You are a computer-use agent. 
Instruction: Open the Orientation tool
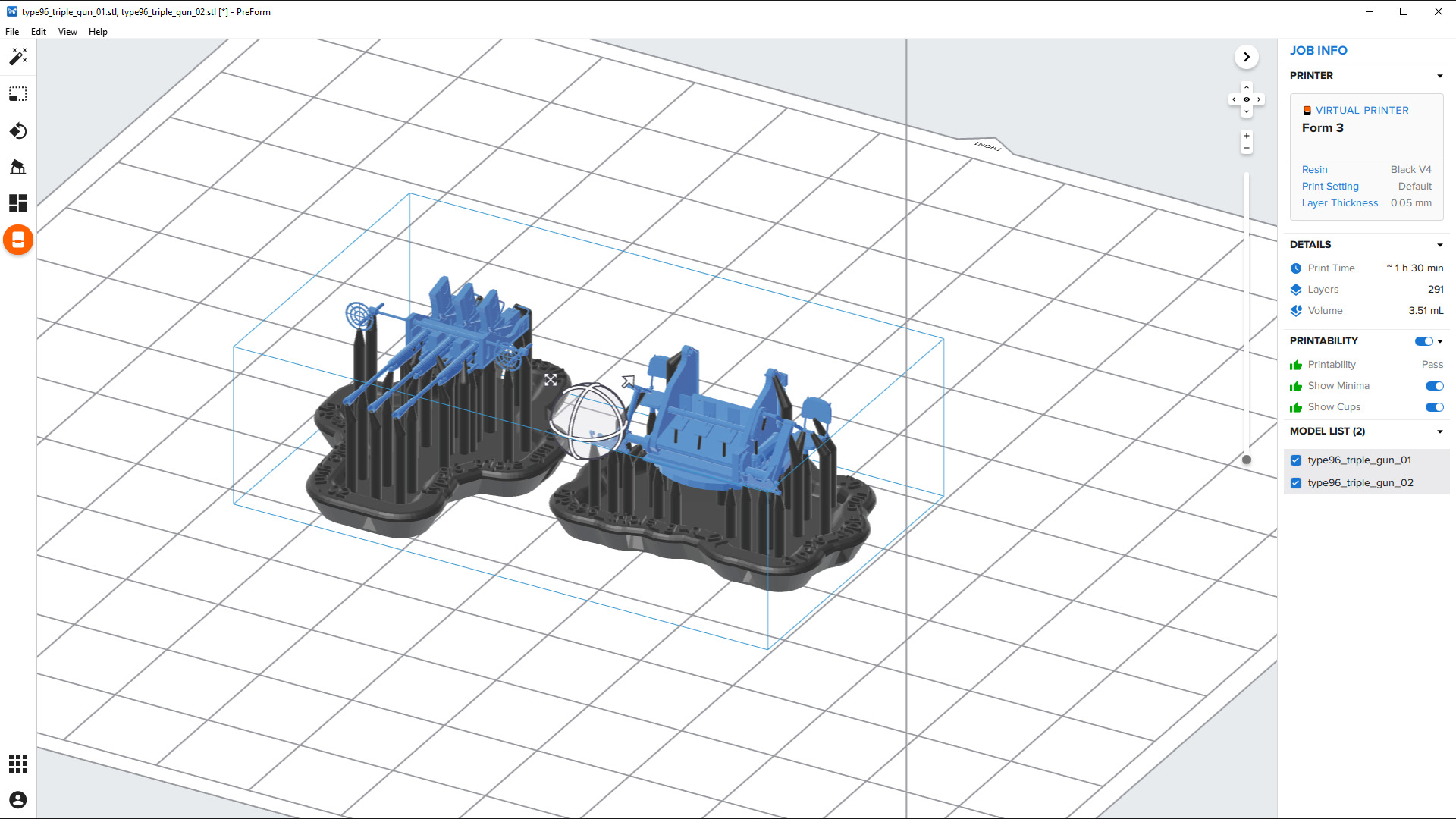point(18,131)
